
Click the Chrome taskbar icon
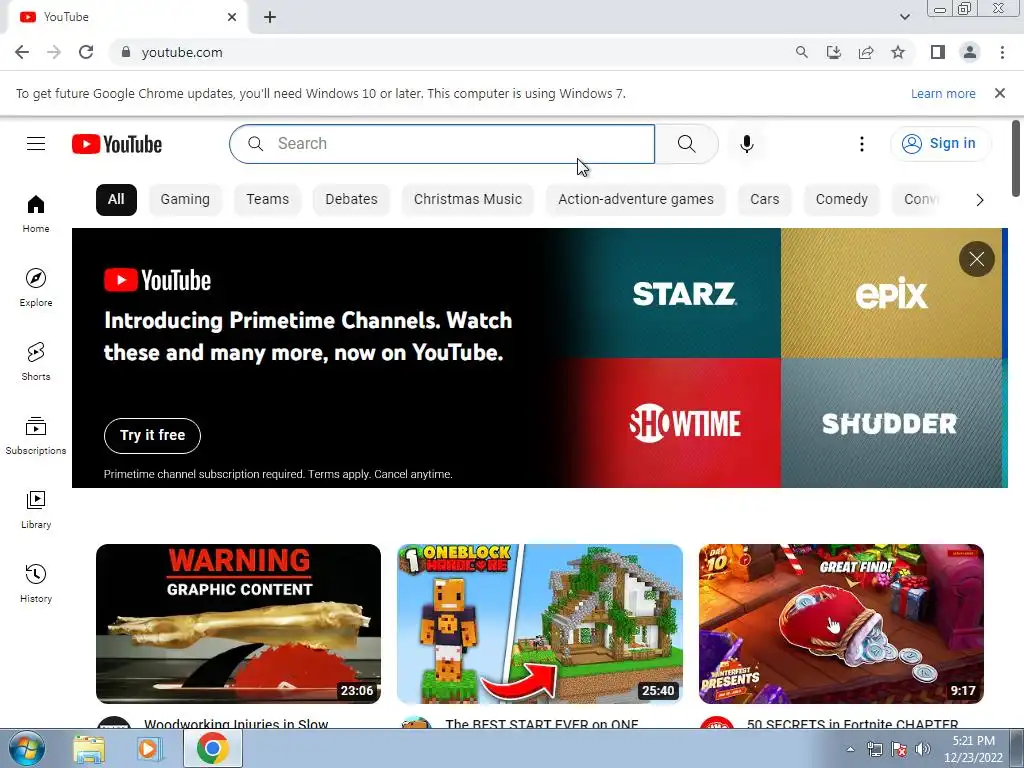click(212, 748)
